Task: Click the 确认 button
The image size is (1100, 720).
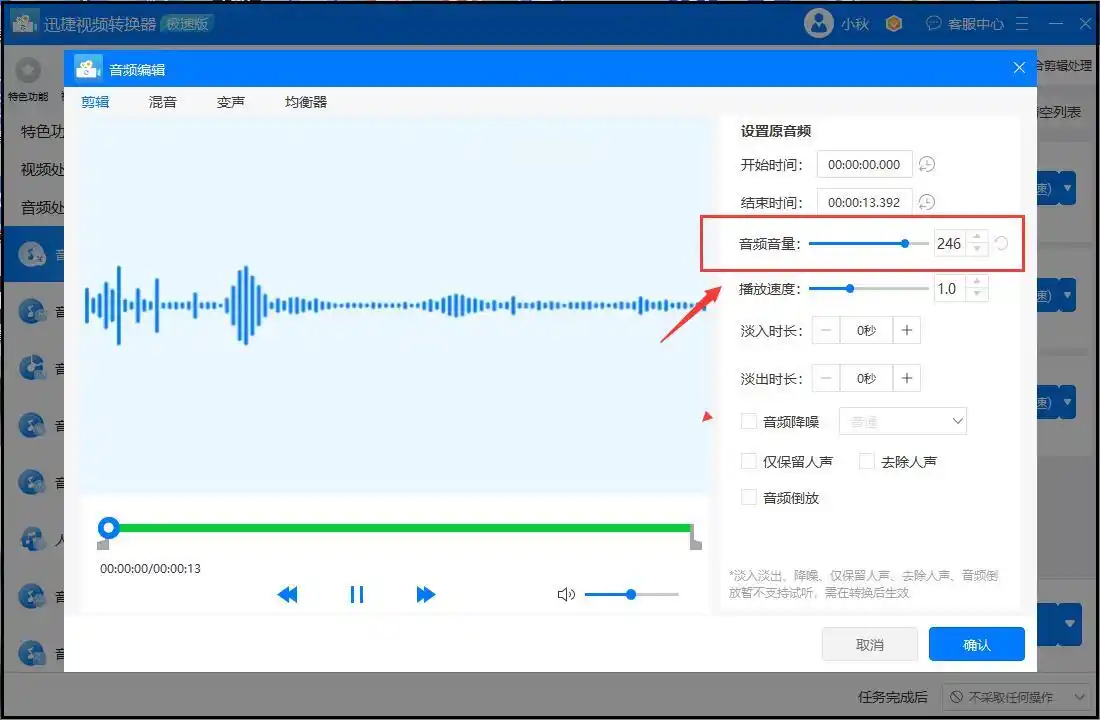Action: 976,645
